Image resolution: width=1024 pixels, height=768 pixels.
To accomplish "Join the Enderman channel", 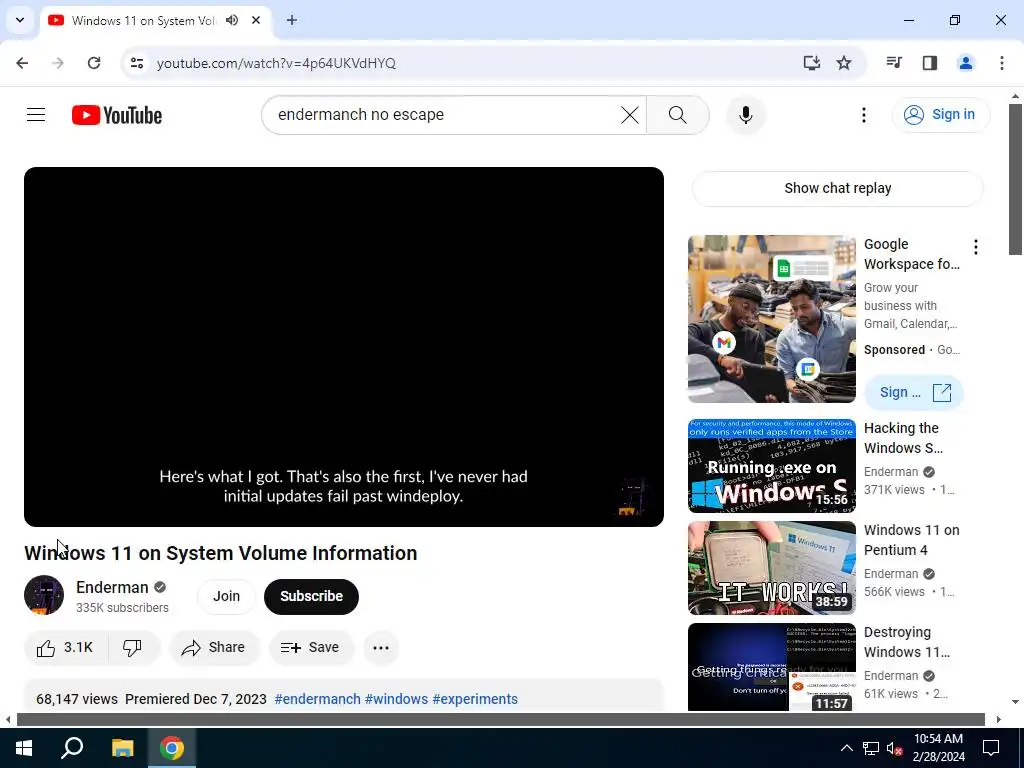I will click(226, 596).
